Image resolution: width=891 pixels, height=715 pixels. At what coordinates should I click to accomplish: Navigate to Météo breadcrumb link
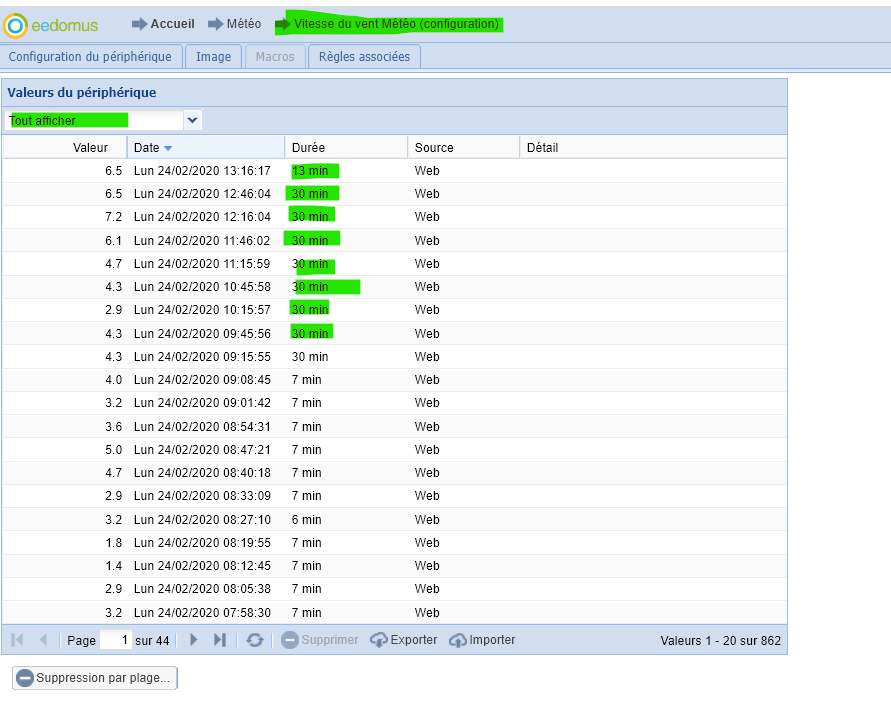(244, 24)
